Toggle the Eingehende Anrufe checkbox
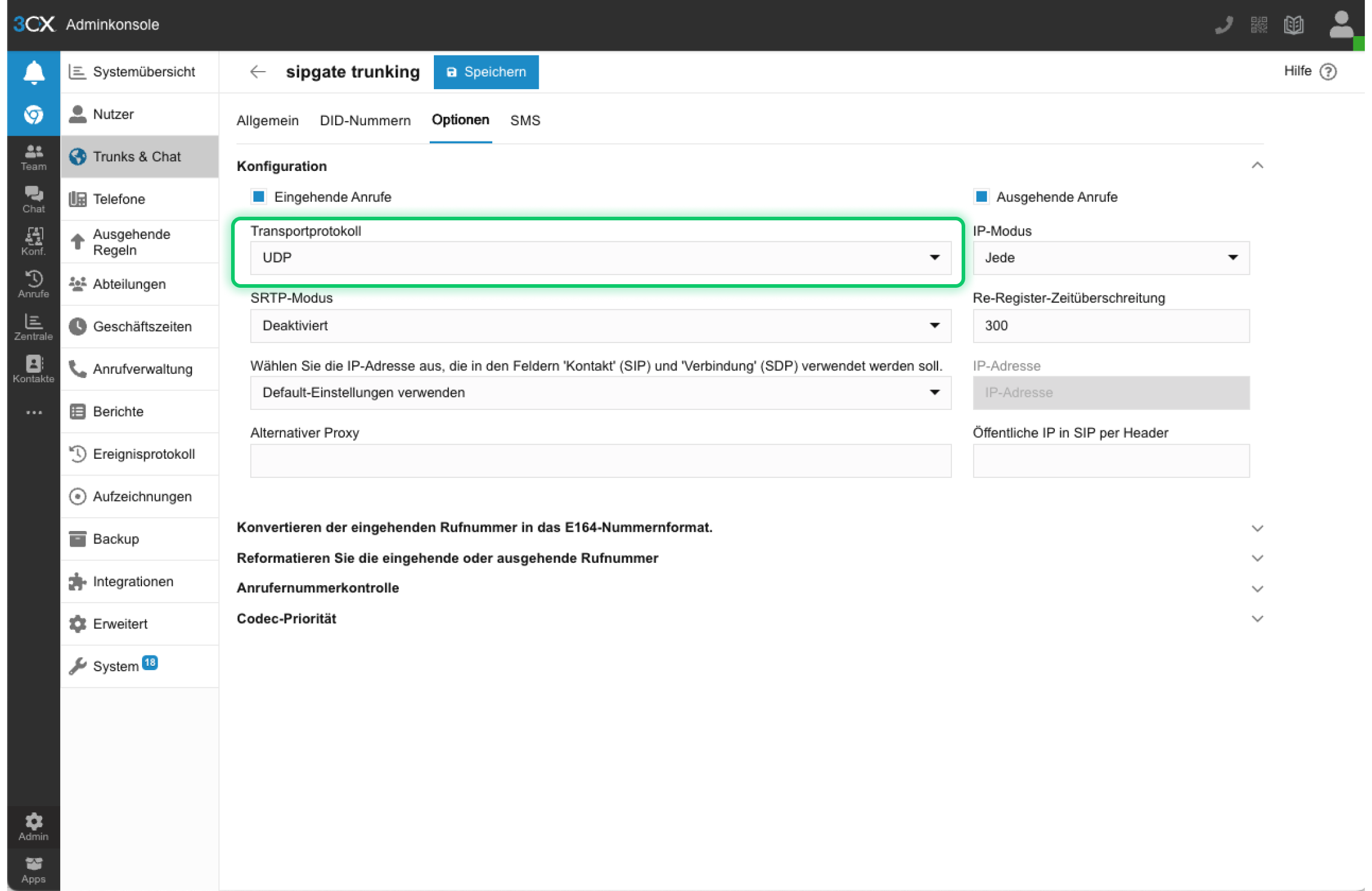Viewport: 1372px width, 891px height. [259, 197]
